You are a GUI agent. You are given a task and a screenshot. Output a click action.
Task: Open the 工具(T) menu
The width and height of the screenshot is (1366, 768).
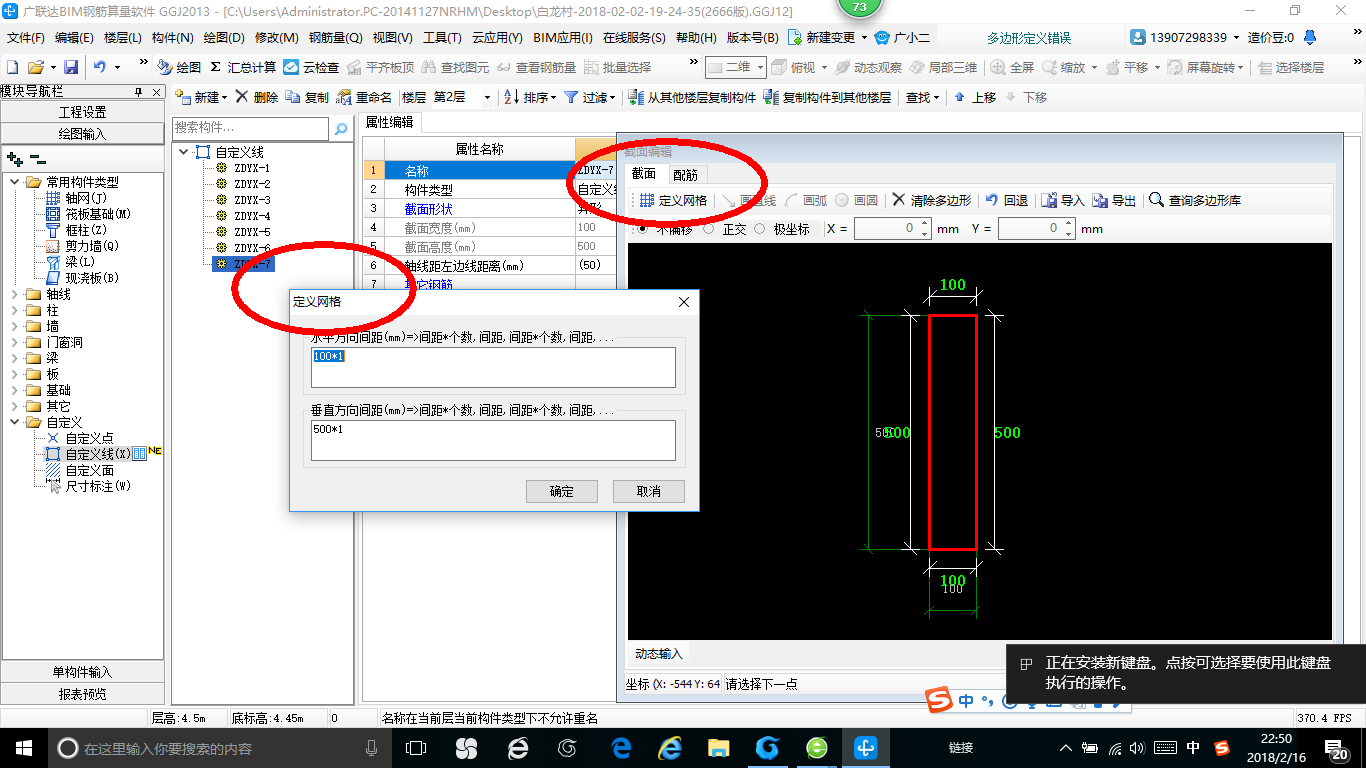click(x=442, y=38)
